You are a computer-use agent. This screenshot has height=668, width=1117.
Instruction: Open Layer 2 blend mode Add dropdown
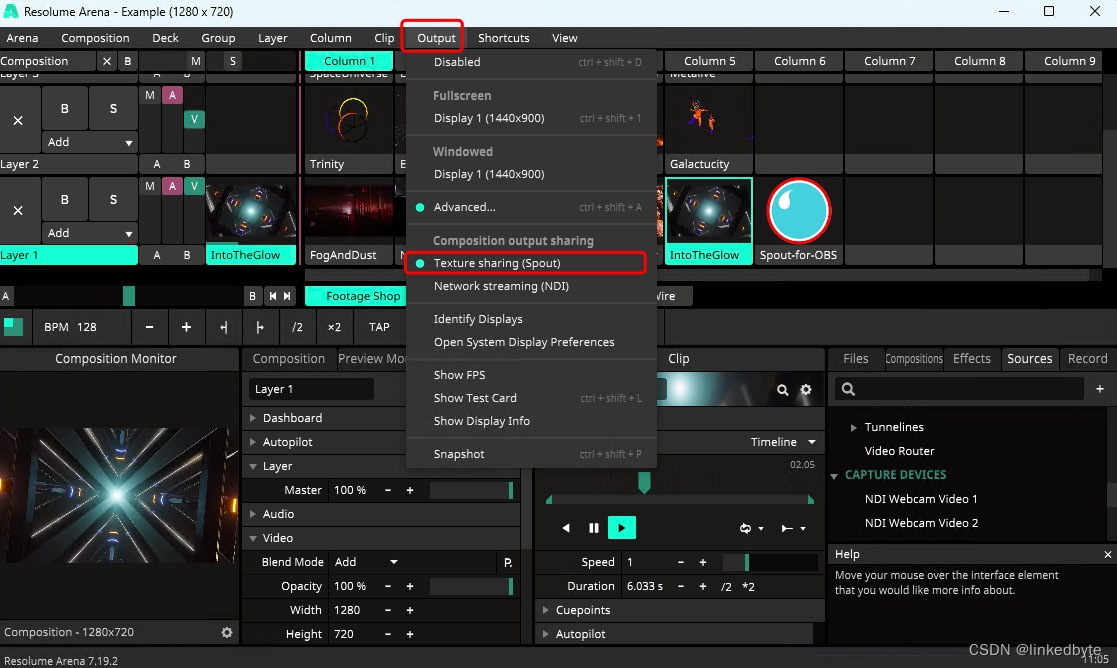click(89, 142)
